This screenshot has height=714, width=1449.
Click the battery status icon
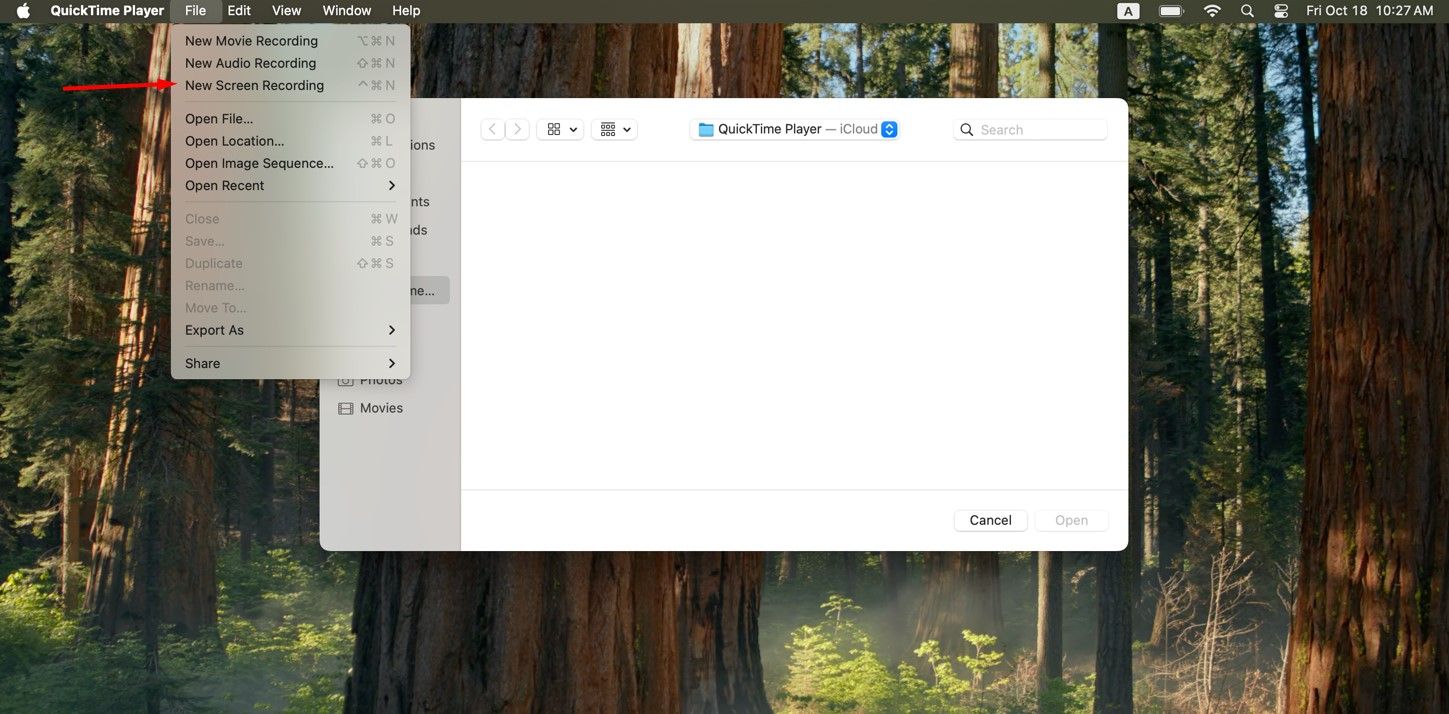click(1170, 10)
